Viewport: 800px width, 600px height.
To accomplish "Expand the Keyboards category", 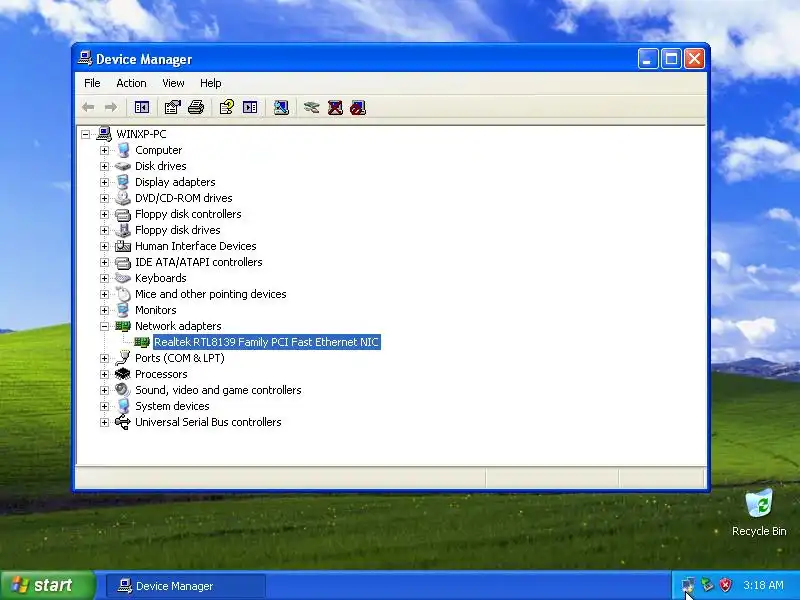I will (x=104, y=278).
